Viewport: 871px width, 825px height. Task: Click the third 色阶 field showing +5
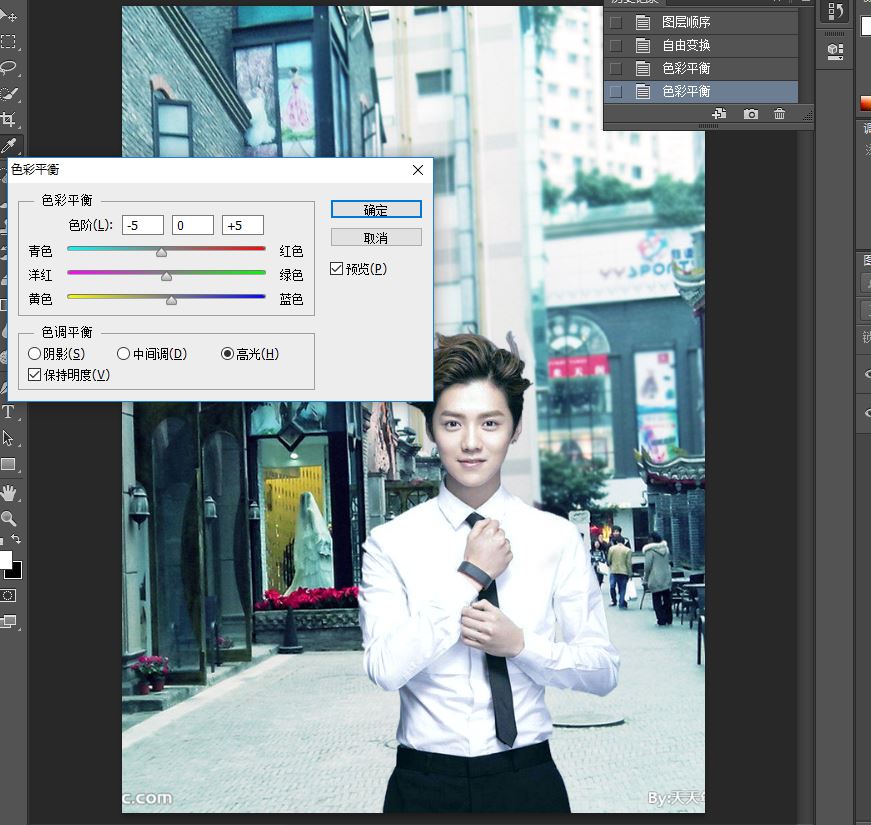243,226
